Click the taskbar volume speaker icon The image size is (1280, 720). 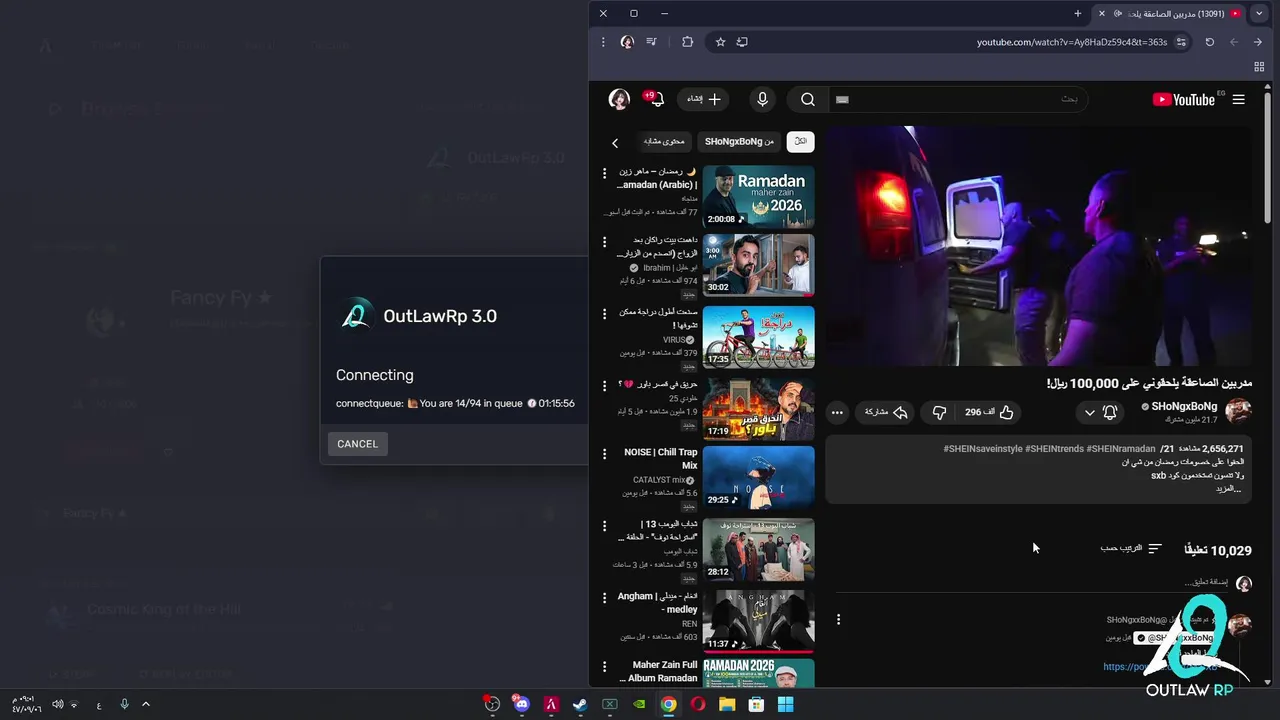pos(58,704)
